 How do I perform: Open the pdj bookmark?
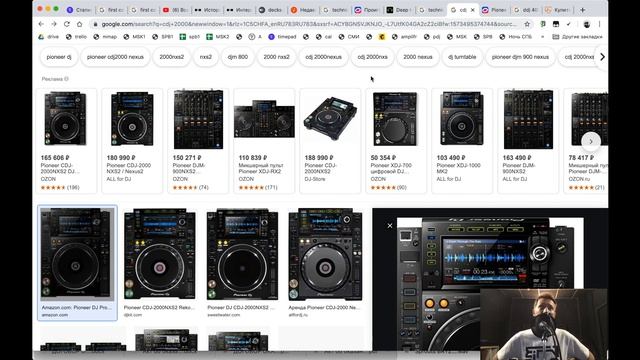click(x=432, y=37)
